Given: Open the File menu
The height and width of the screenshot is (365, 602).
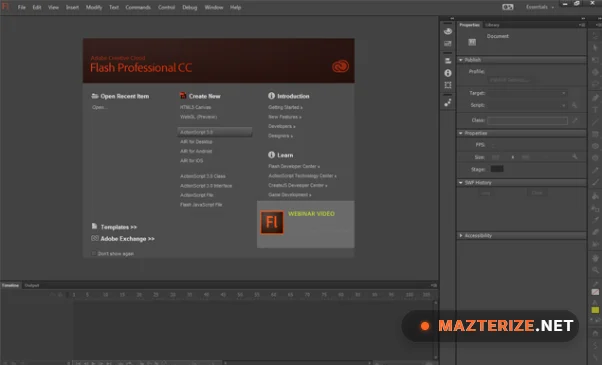Looking at the screenshot, I should [x=22, y=7].
